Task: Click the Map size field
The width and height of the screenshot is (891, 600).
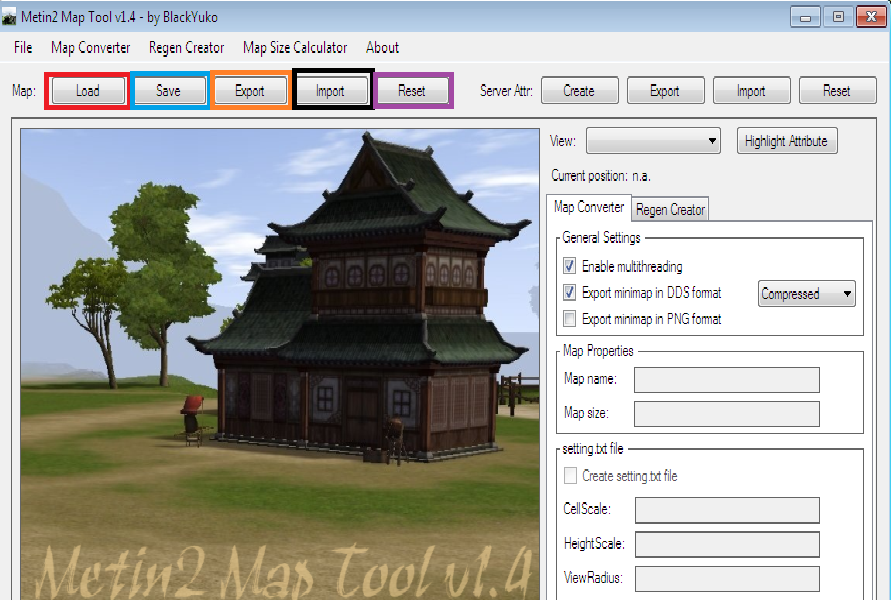Action: 727,414
